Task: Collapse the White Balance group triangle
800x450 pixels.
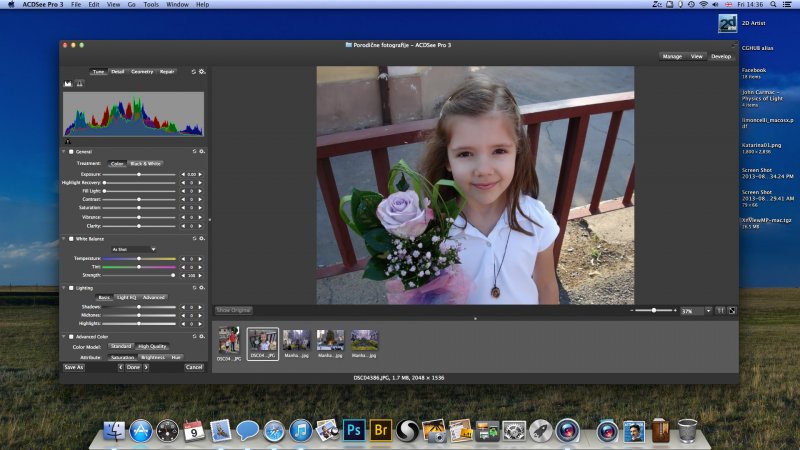Action: pyautogui.click(x=64, y=238)
